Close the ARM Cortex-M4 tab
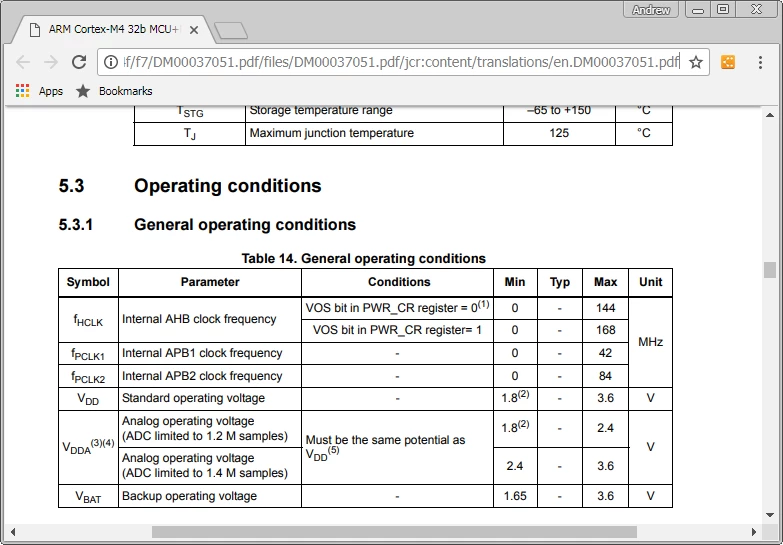The image size is (783, 545). (x=194, y=30)
